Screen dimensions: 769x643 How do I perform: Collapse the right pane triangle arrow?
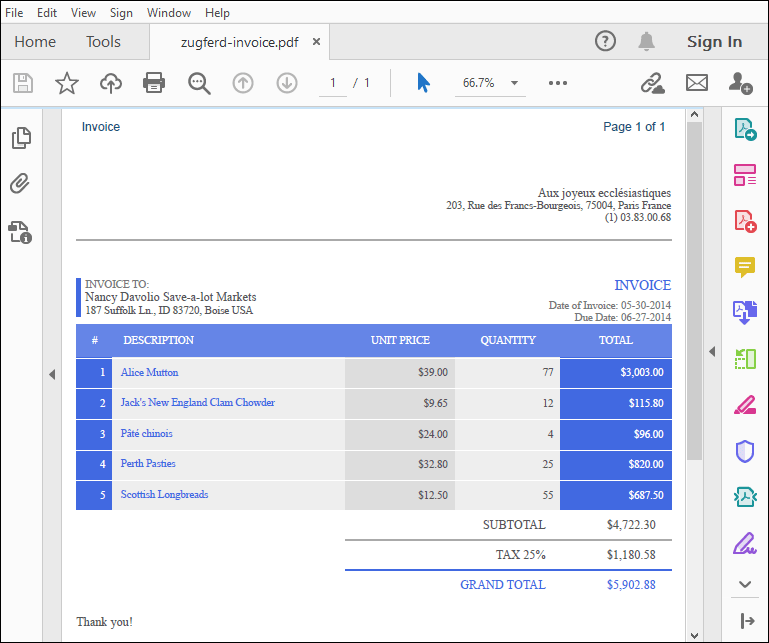click(x=712, y=351)
